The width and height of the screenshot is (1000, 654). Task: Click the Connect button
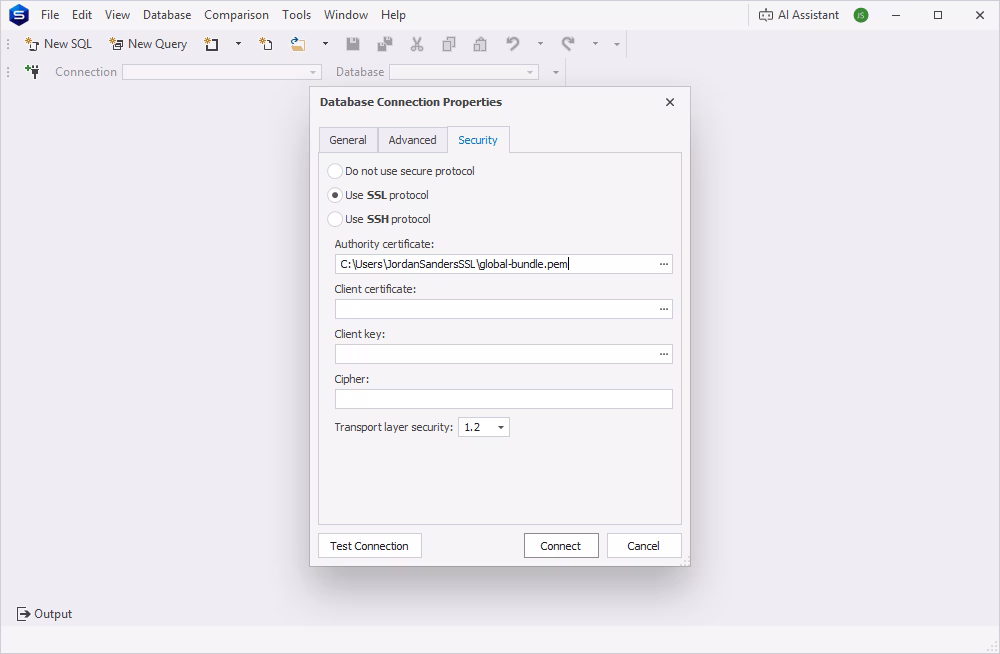tap(561, 546)
